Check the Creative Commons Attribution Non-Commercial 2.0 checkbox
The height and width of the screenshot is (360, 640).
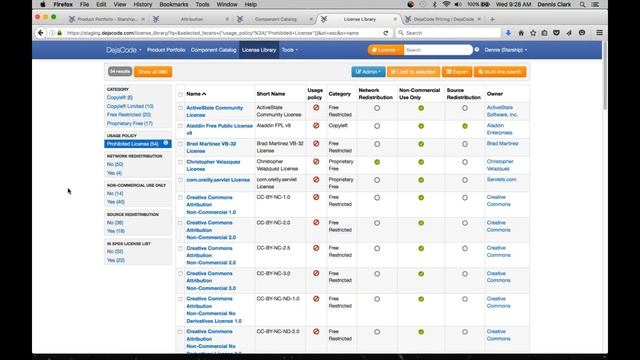pos(180,223)
